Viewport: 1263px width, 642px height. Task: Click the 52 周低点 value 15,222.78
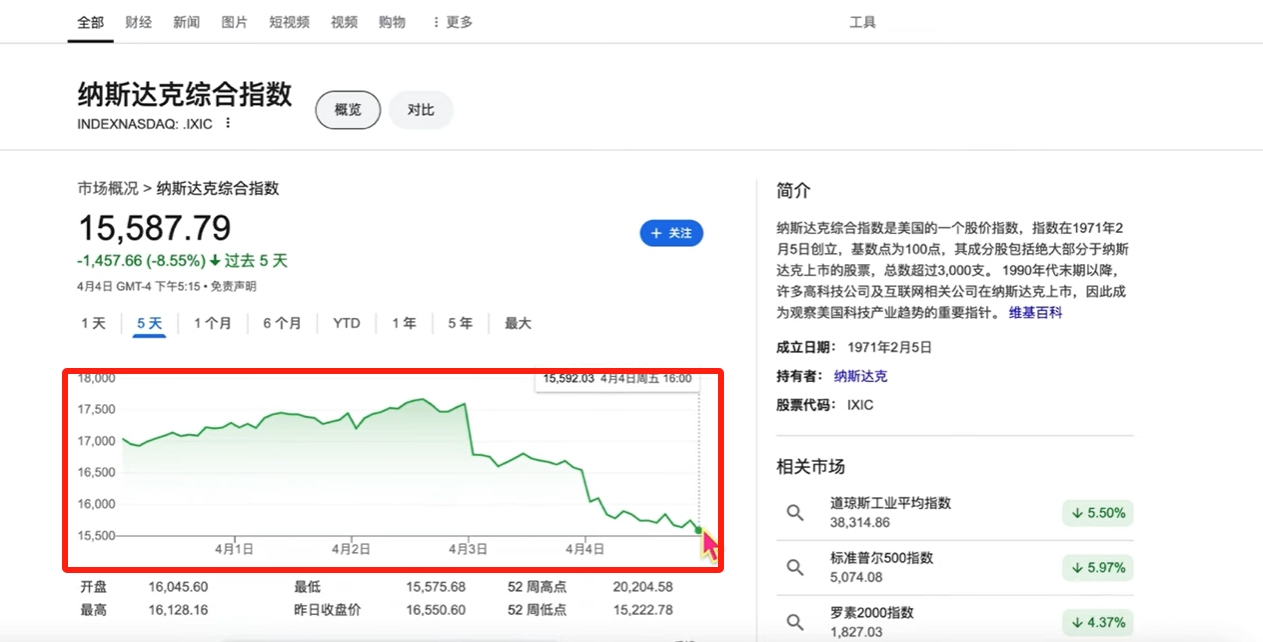(x=643, y=610)
